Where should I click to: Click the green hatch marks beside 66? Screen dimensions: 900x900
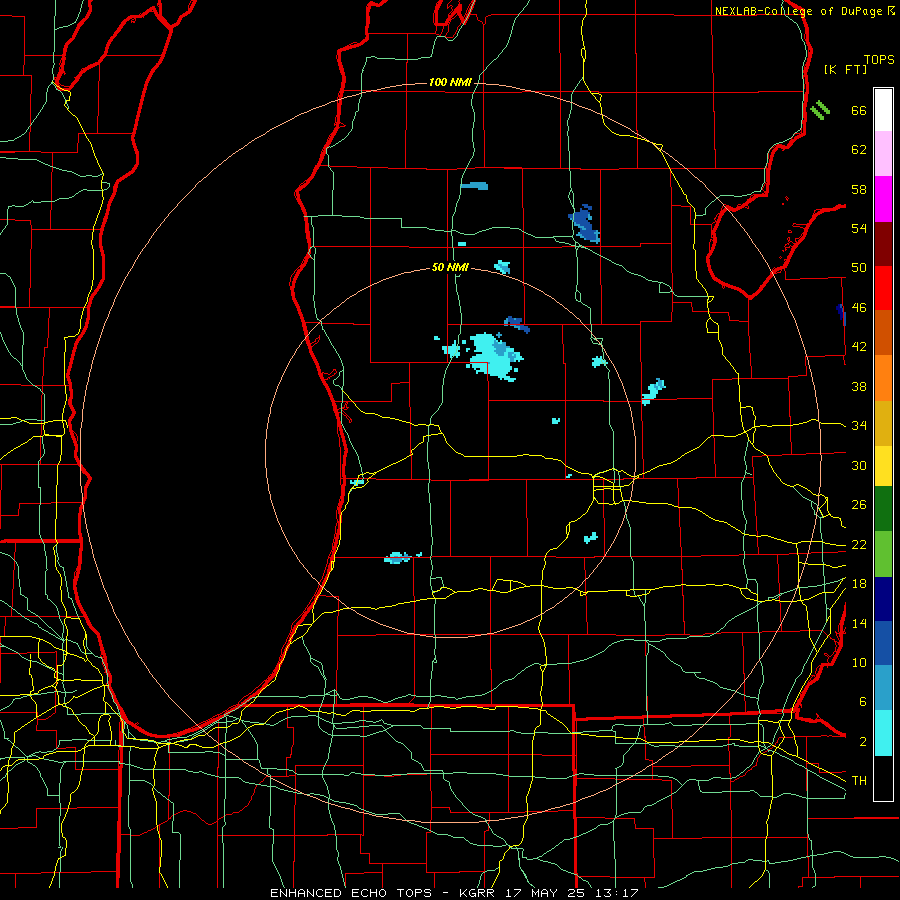820,110
